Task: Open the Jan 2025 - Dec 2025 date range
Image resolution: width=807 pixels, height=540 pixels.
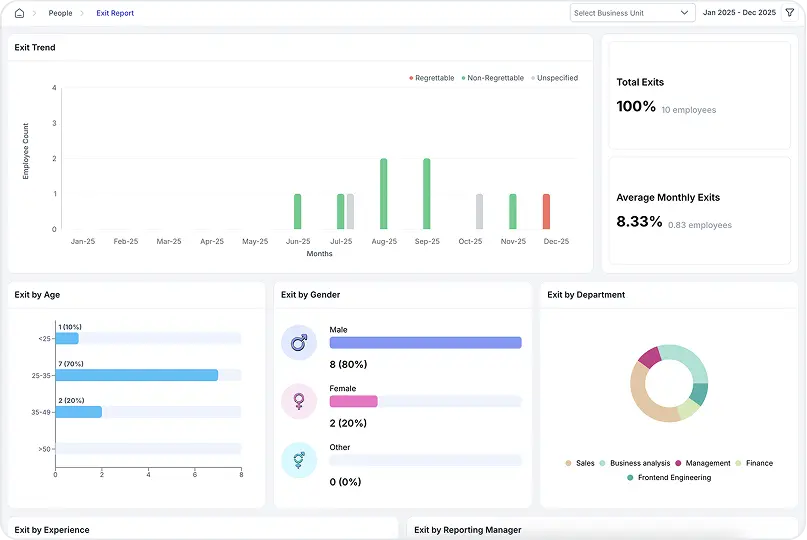Action: click(739, 13)
